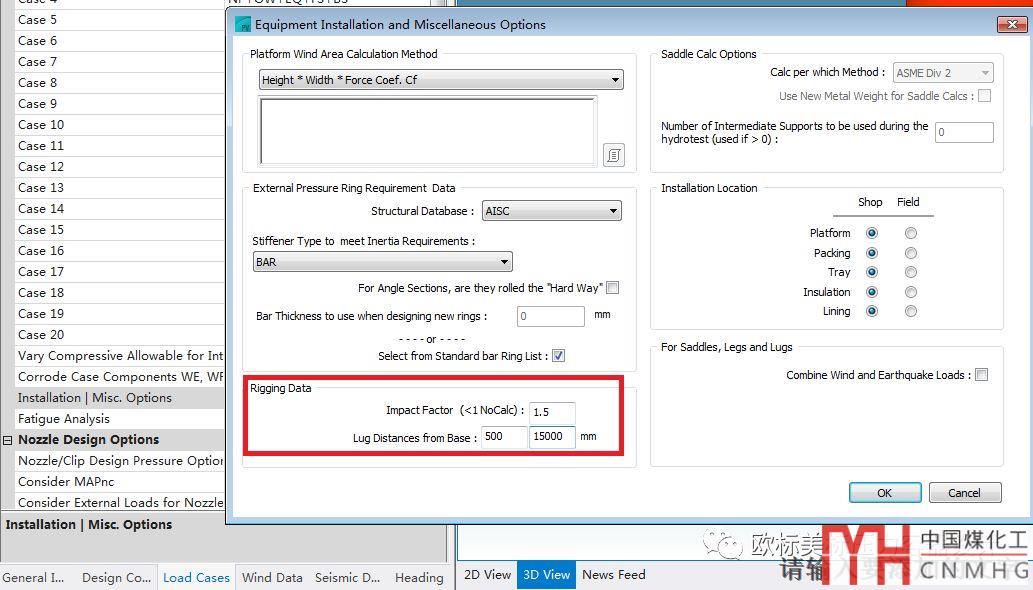Open the Structural Database AISC dropdown
Screen dimensions: 1033x590
click(551, 211)
